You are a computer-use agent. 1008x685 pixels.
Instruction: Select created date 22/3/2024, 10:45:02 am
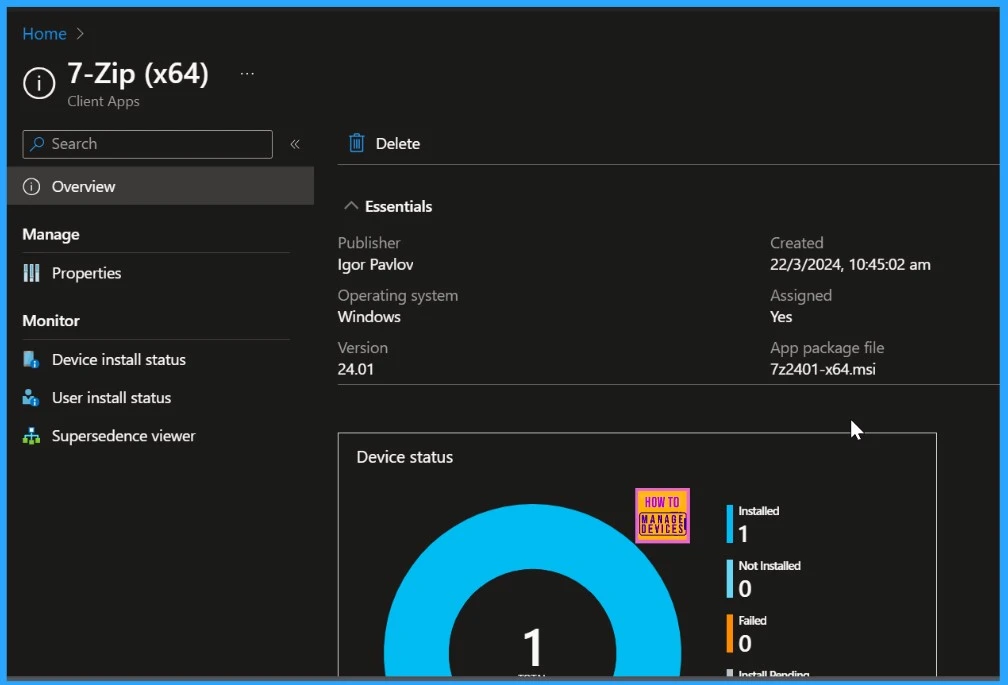coord(850,265)
